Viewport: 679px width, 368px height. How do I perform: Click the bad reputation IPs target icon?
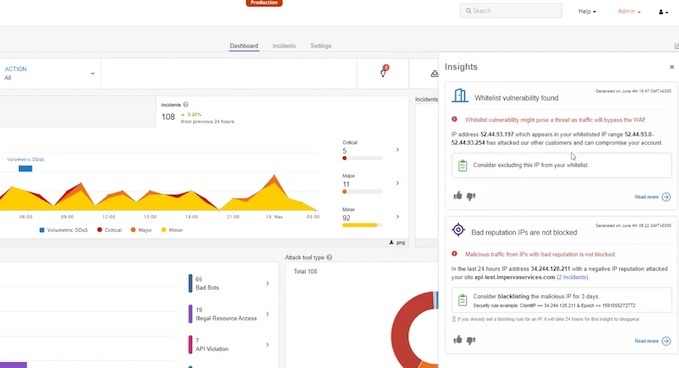(458, 230)
